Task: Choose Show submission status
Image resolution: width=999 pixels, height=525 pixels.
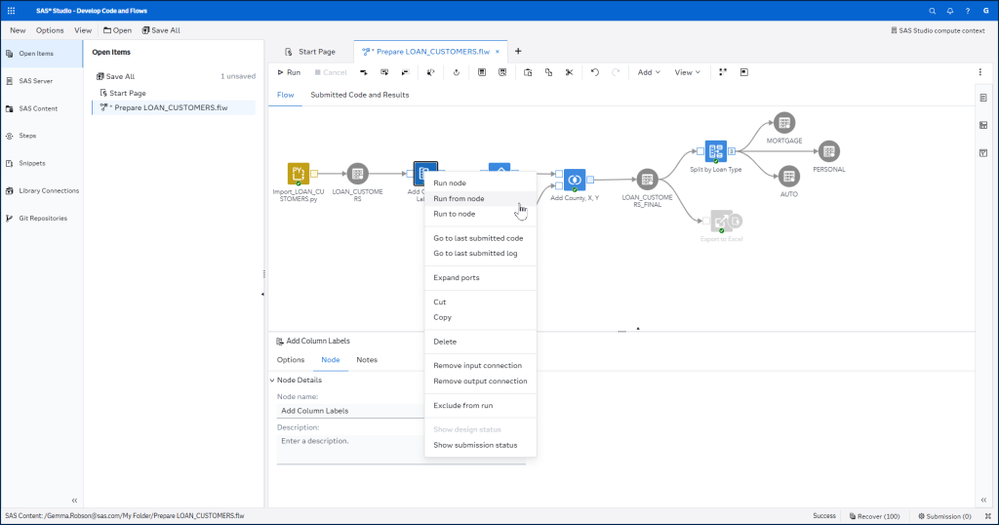Action: point(480,445)
